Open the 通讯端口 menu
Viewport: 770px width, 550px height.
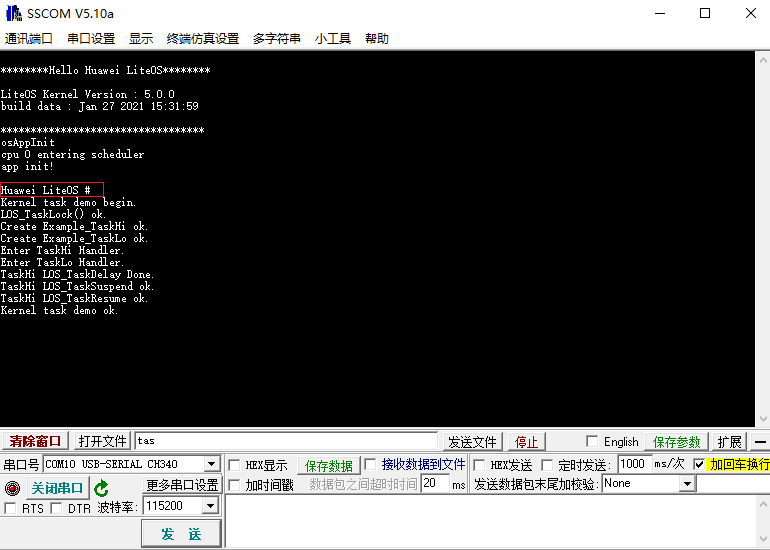[x=28, y=38]
